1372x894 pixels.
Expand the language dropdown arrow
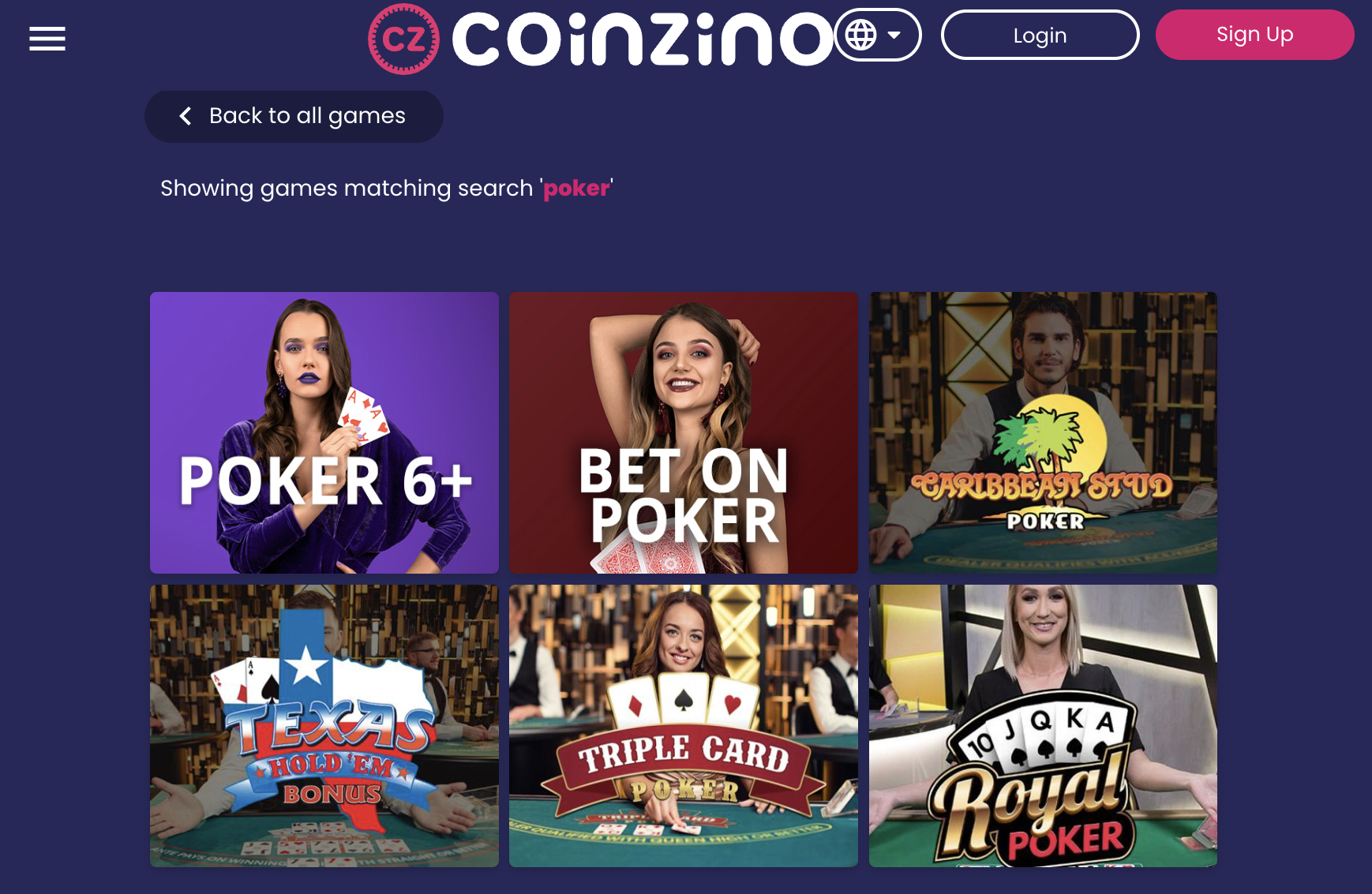894,35
